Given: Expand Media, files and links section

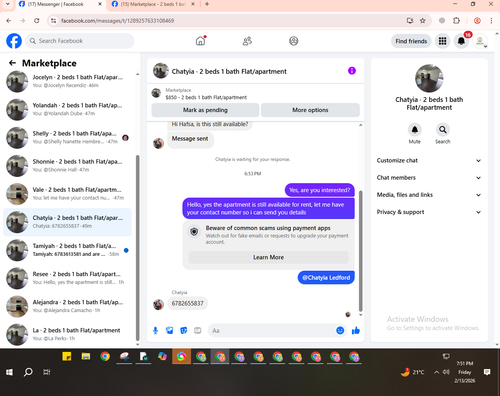Looking at the screenshot, I should click(x=429, y=195).
